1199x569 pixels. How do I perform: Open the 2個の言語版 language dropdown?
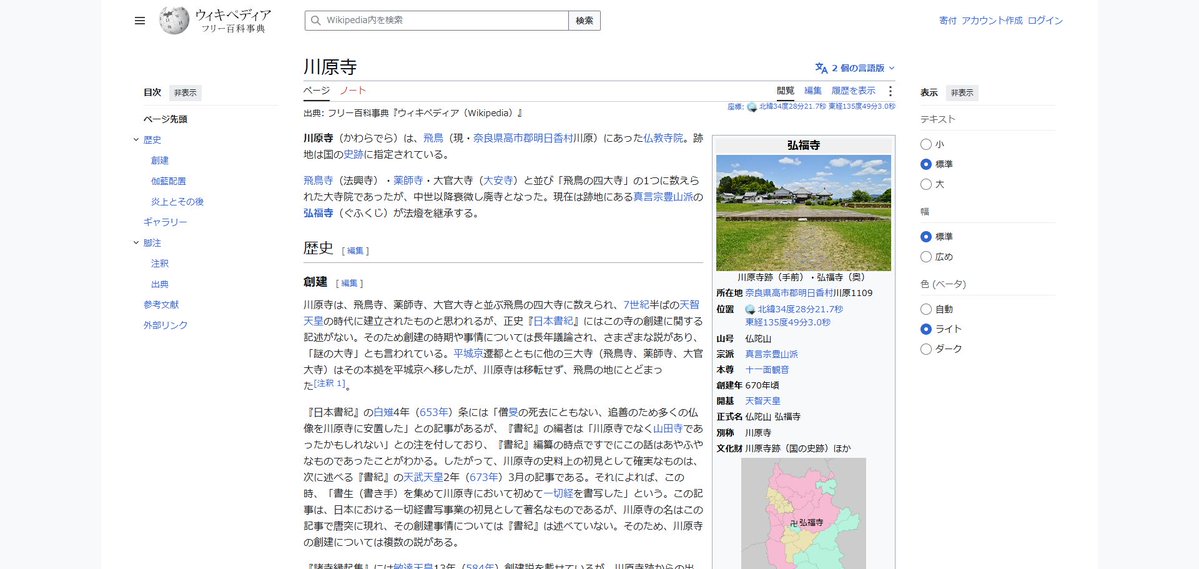click(855, 68)
